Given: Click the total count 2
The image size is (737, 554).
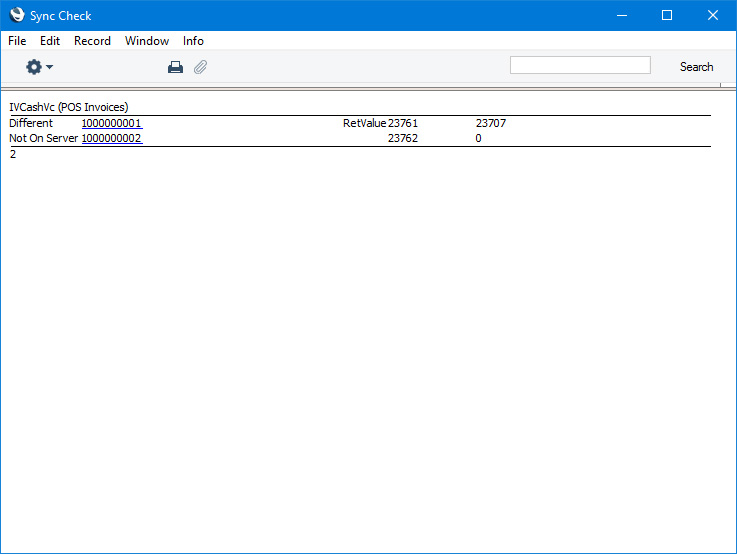Looking at the screenshot, I should 13,154.
